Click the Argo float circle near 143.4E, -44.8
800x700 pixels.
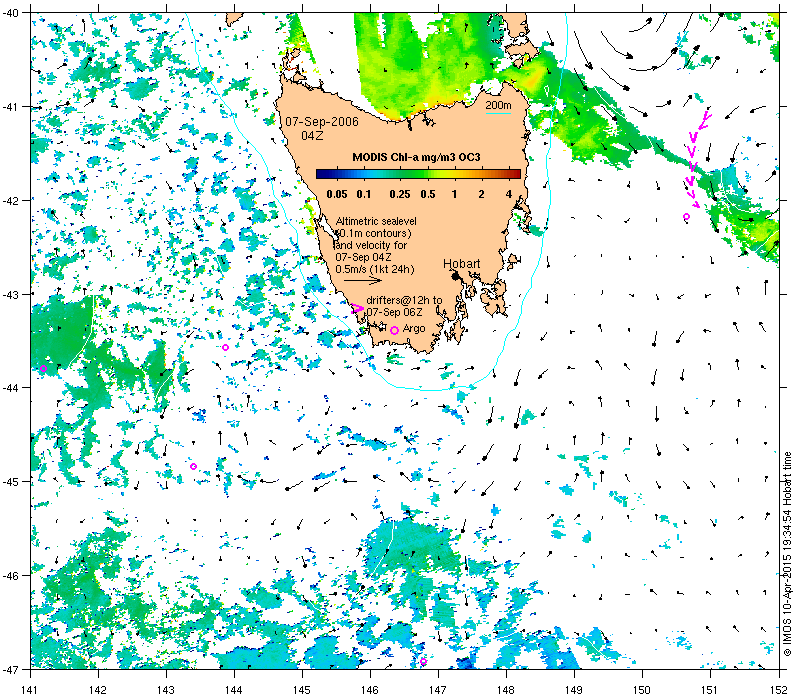click(193, 466)
